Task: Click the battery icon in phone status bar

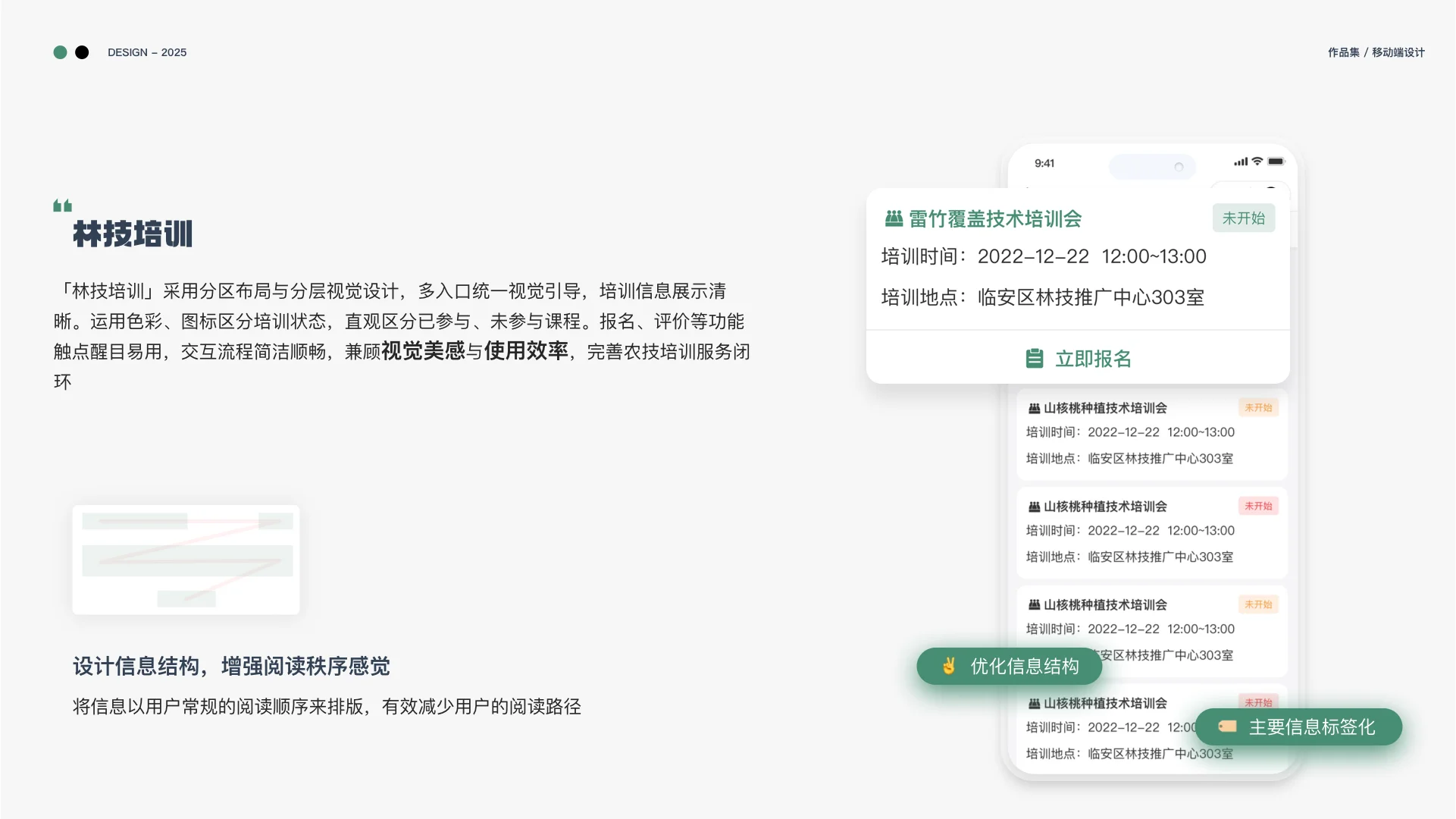Action: (1276, 162)
